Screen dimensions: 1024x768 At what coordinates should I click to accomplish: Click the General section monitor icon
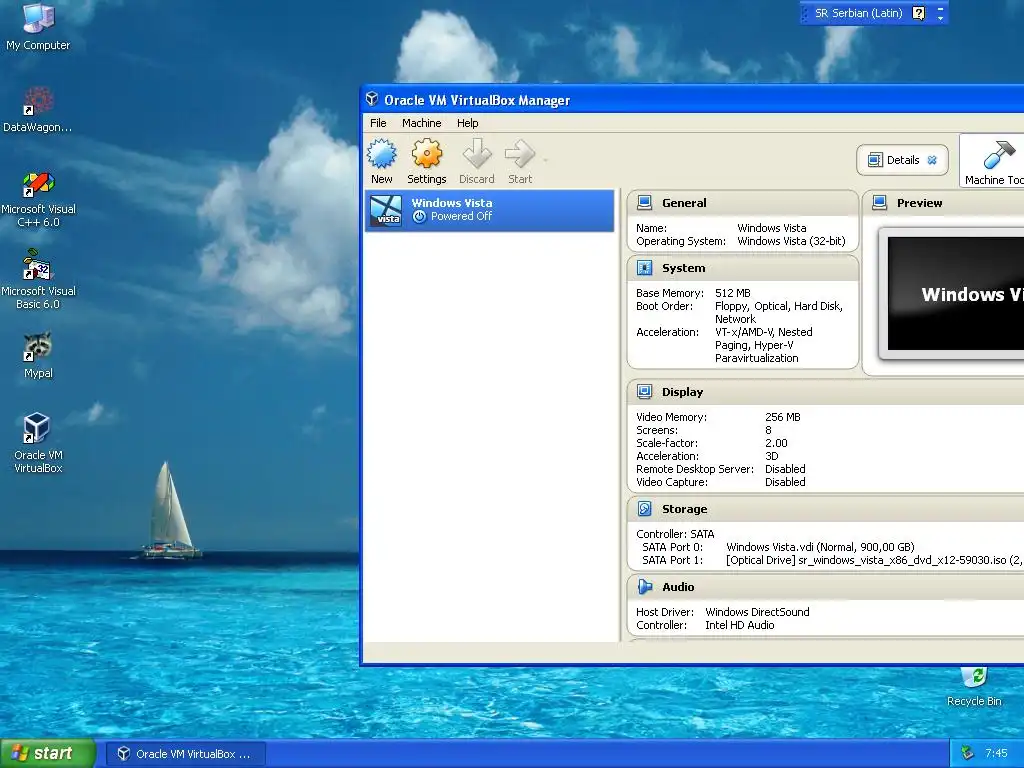pos(645,202)
